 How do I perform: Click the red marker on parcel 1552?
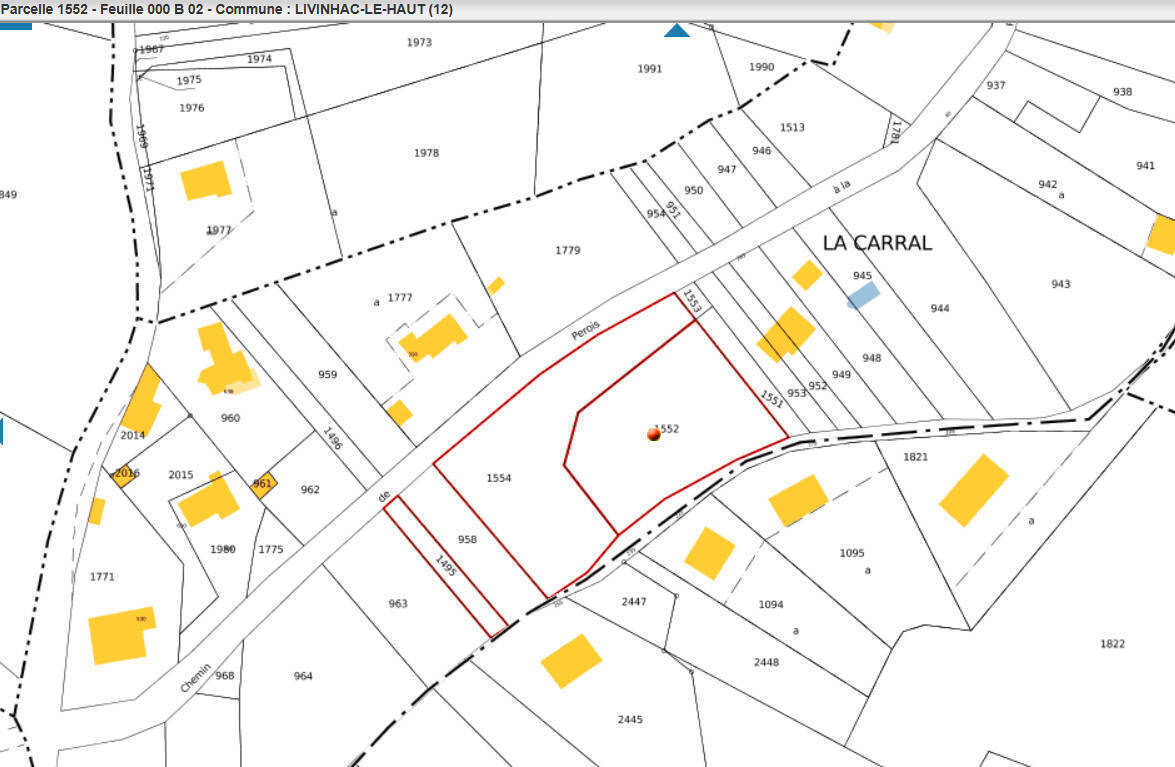pyautogui.click(x=653, y=434)
